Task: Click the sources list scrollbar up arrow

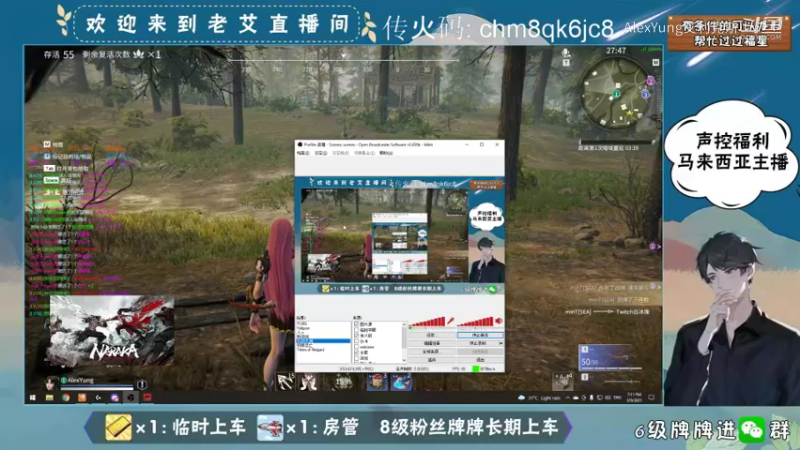Action: [x=405, y=324]
